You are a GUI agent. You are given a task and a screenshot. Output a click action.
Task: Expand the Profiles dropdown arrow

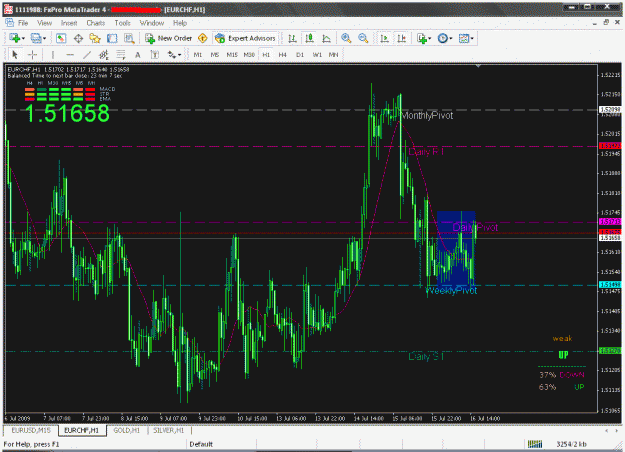[x=44, y=38]
